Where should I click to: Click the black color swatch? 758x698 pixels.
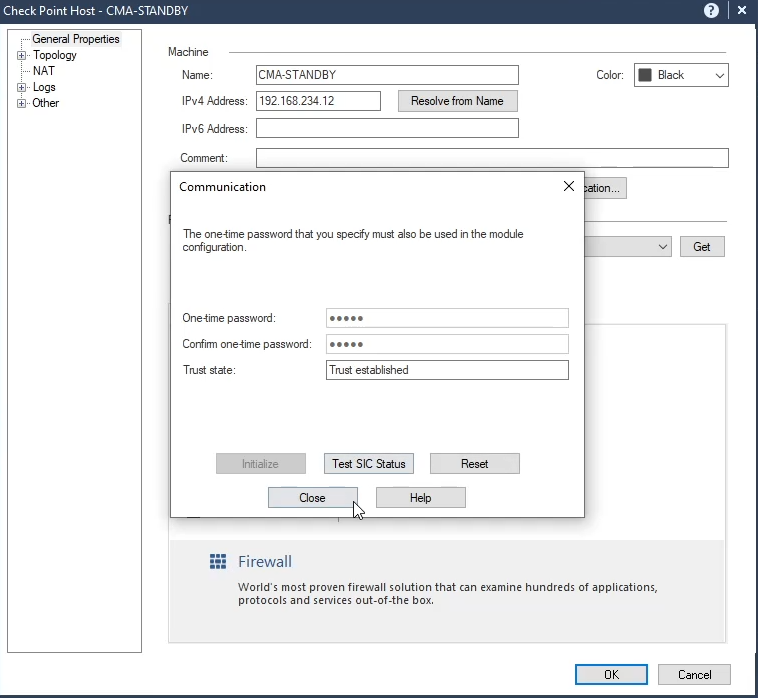click(x=645, y=76)
